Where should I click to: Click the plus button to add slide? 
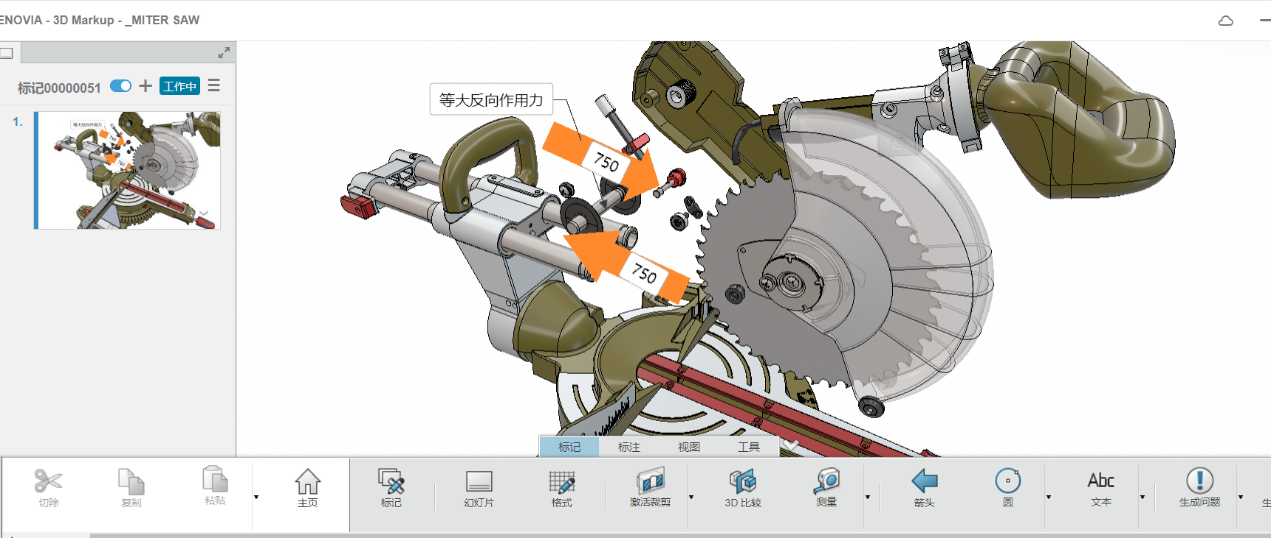pos(146,86)
